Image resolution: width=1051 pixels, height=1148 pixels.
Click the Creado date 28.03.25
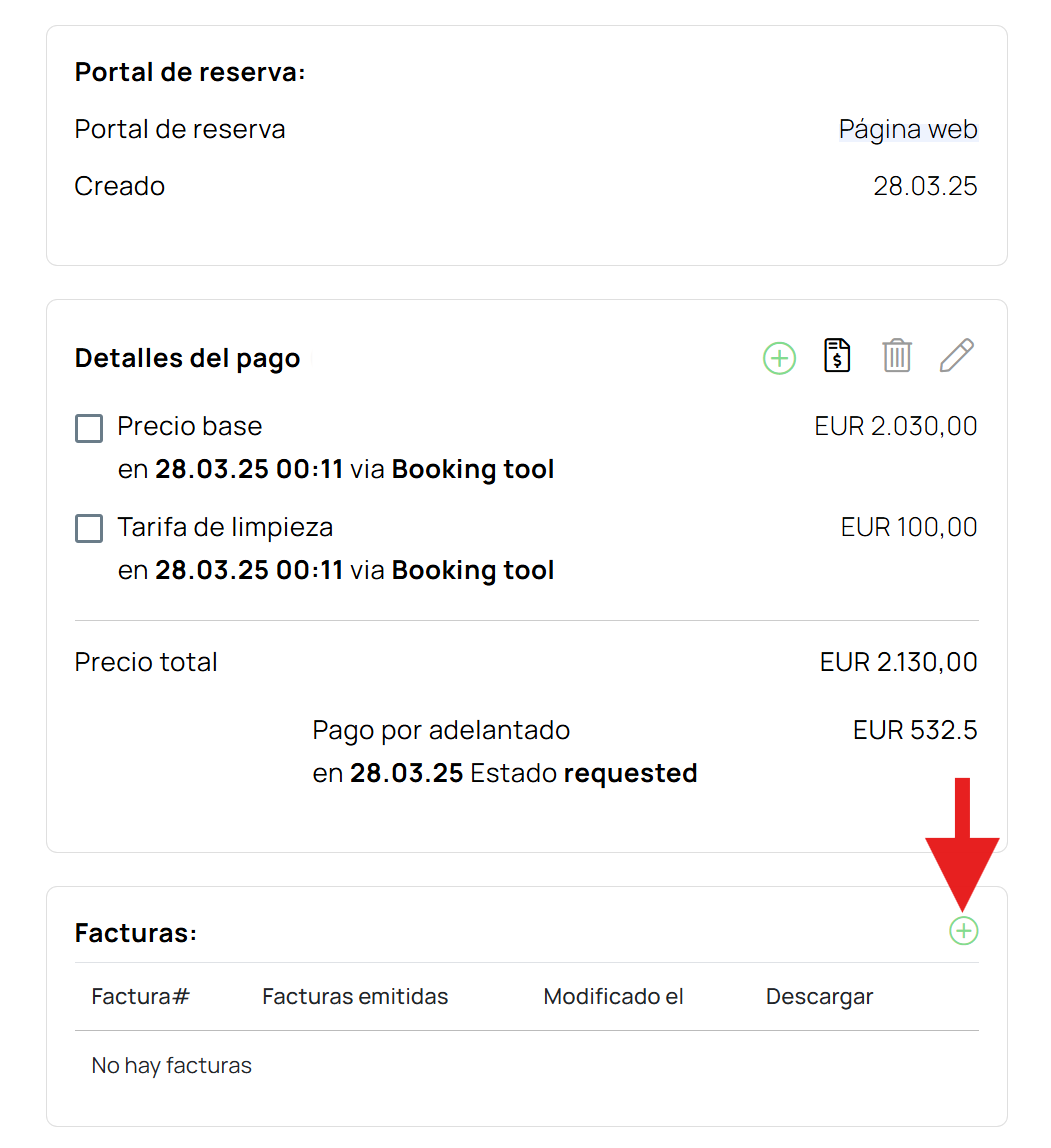(x=925, y=186)
